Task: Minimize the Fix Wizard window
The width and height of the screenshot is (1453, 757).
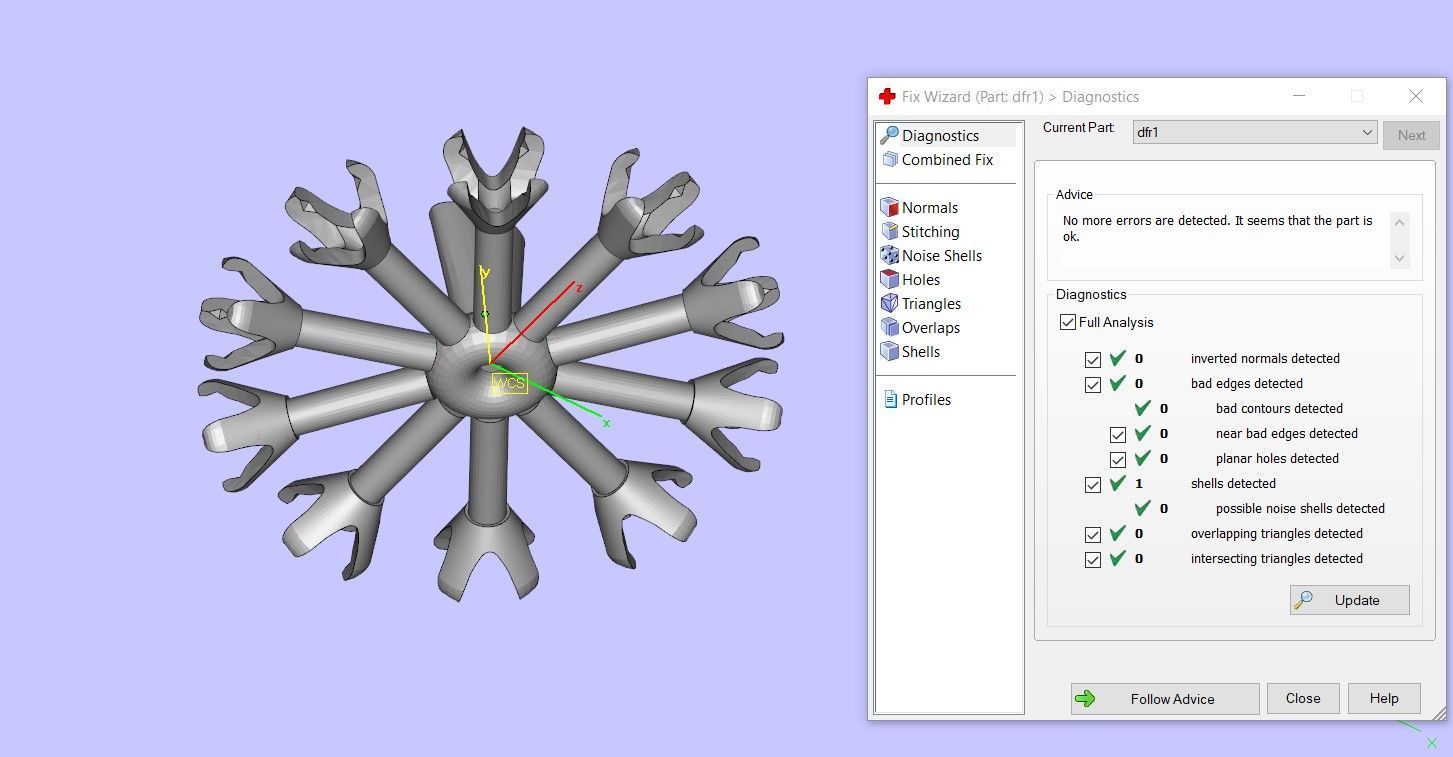Action: pyautogui.click(x=1299, y=96)
